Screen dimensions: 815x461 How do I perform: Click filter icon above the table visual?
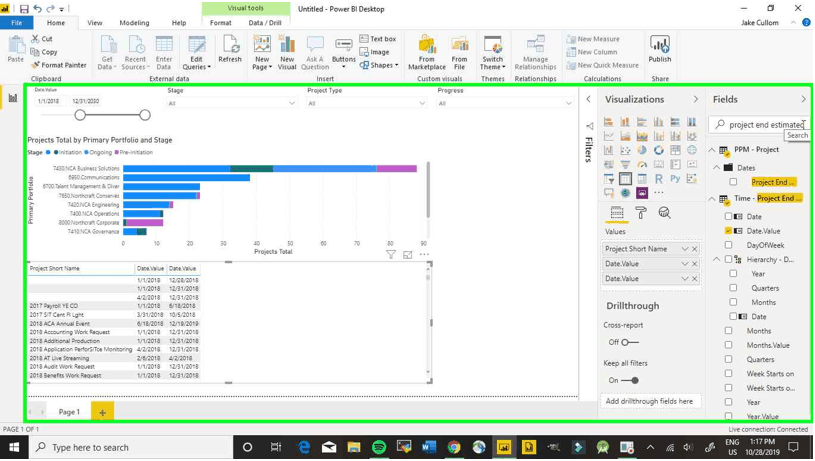coord(391,255)
